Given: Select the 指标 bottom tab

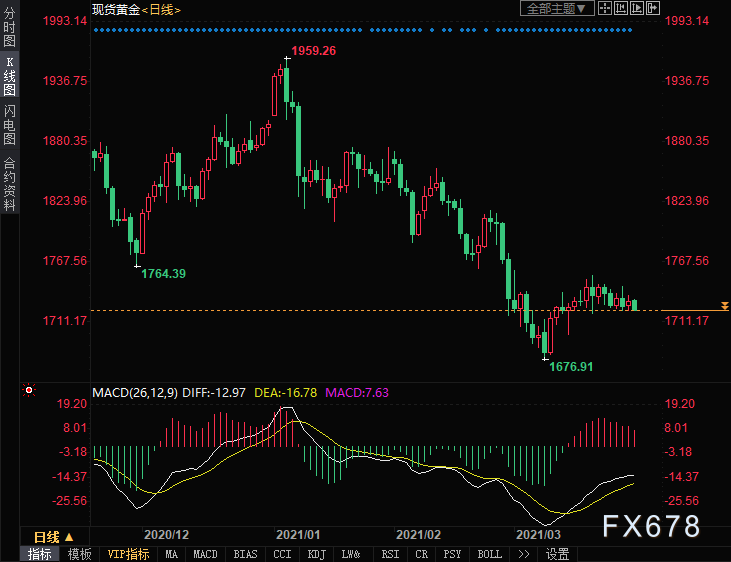Looking at the screenshot, I should (40, 555).
